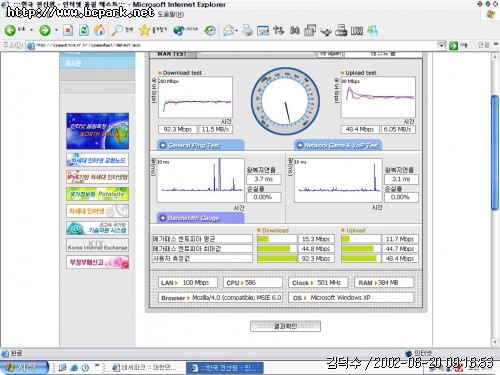500x375 pixels.
Task: Click the LAN 100 Mbps info field
Action: click(x=188, y=283)
